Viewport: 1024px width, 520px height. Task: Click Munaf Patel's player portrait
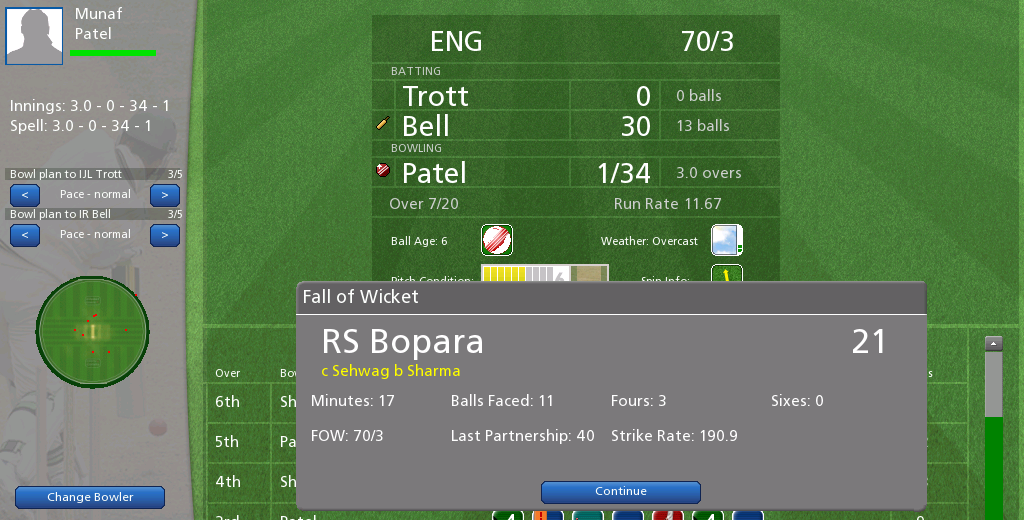coord(34,36)
